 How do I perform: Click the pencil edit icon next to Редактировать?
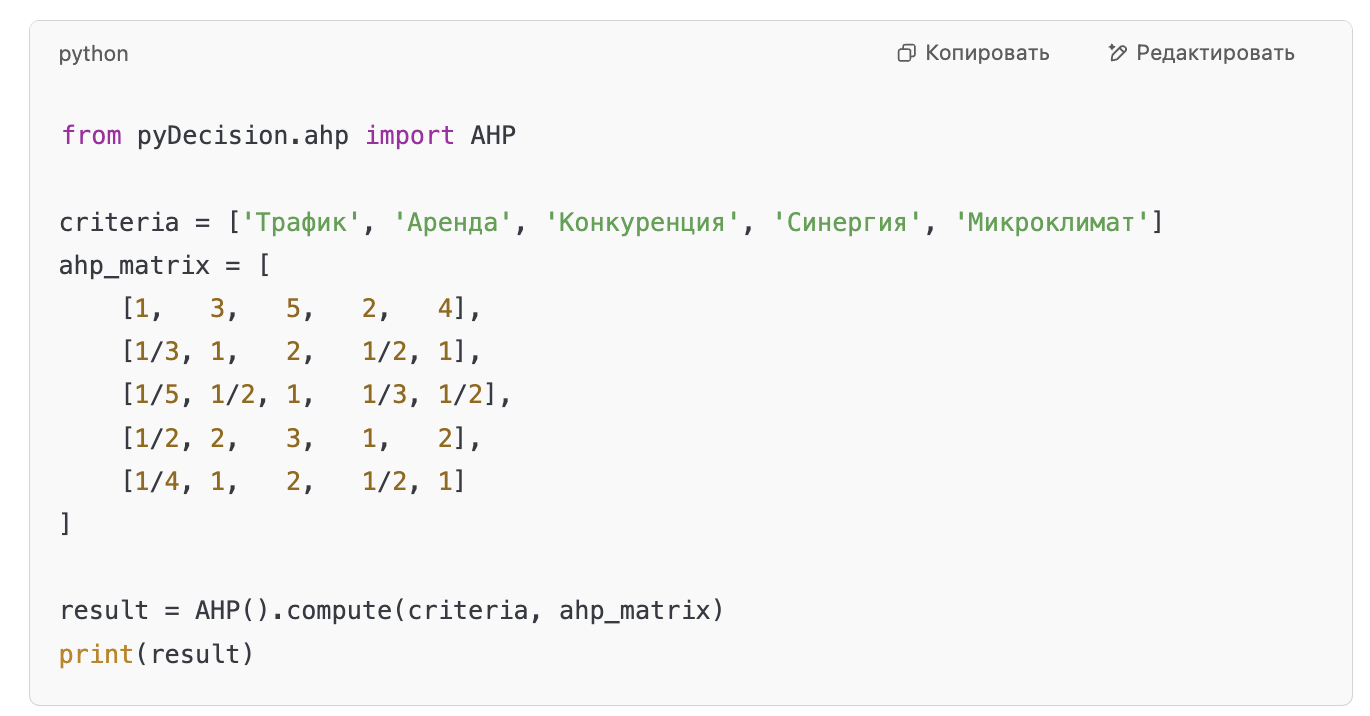[x=1118, y=53]
